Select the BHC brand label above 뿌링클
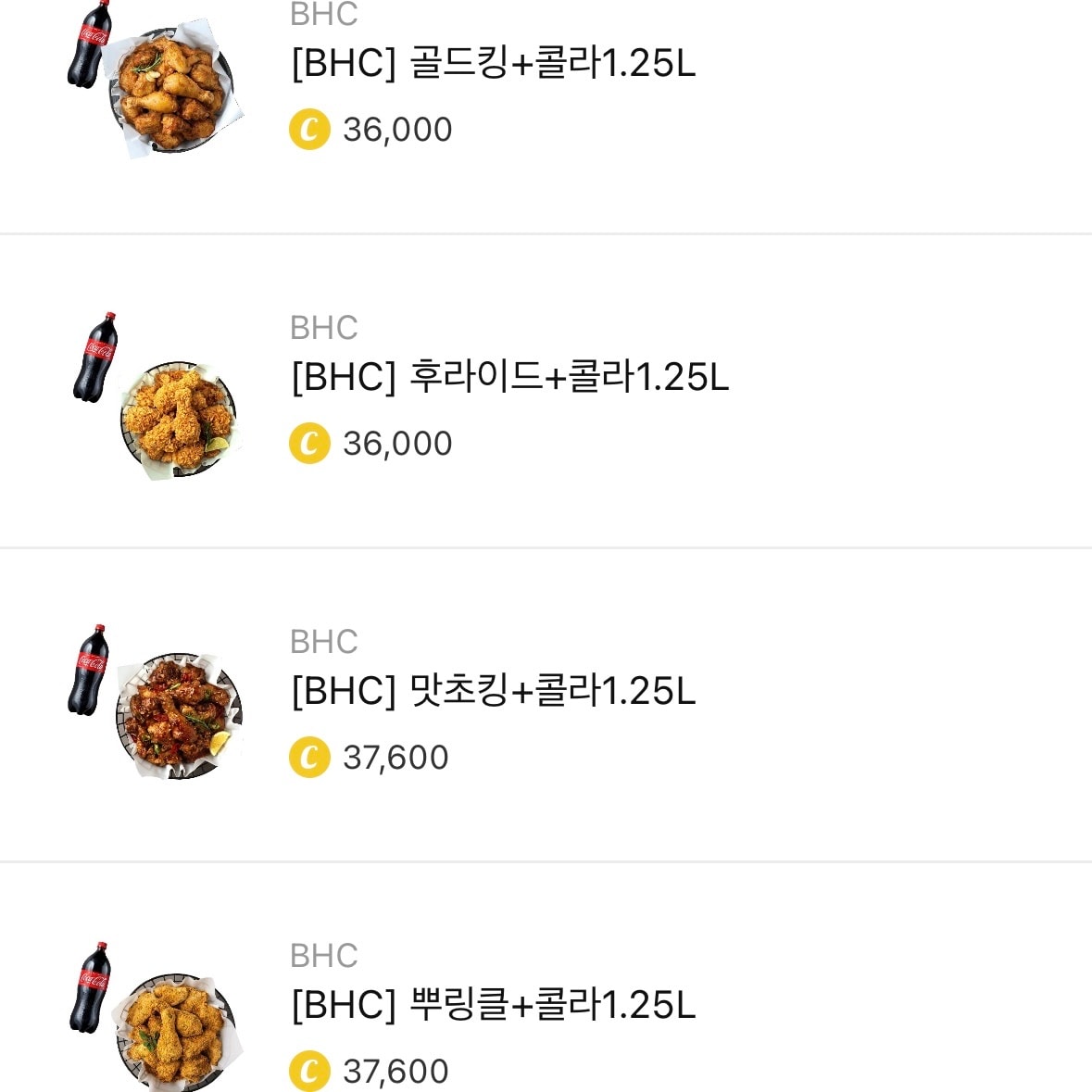Screen dimensions: 1092x1092 pyautogui.click(x=321, y=955)
